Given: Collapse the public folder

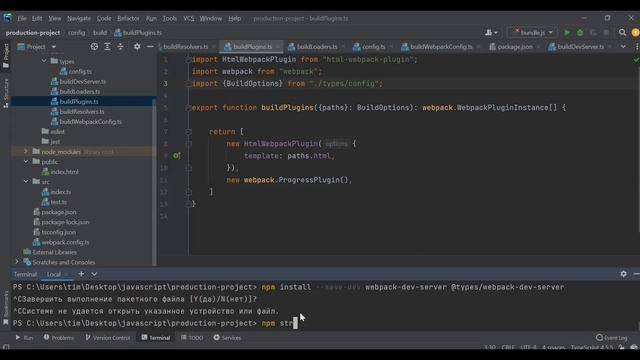Looking at the screenshot, I should (26, 162).
